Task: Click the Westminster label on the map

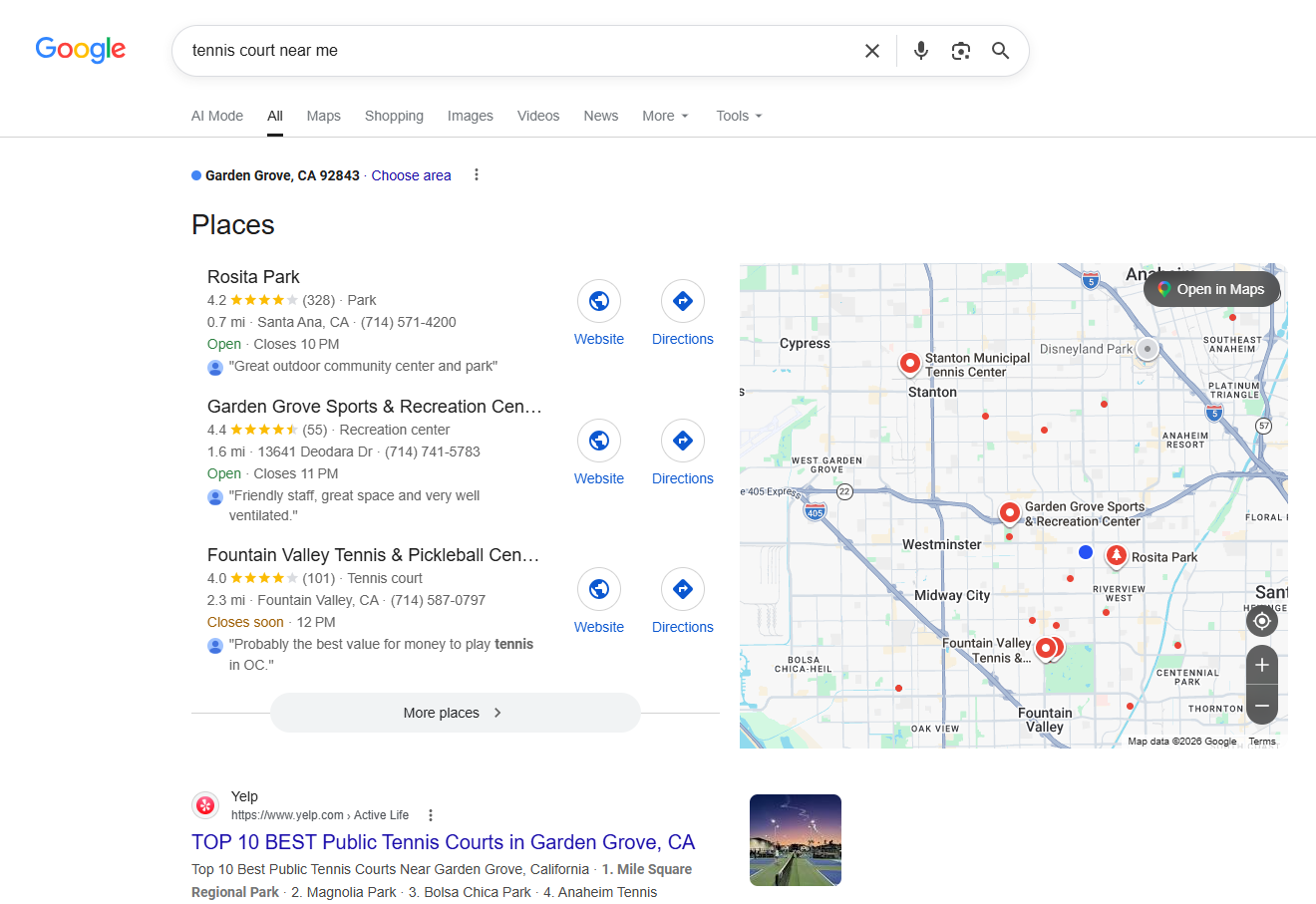Action: pos(942,544)
